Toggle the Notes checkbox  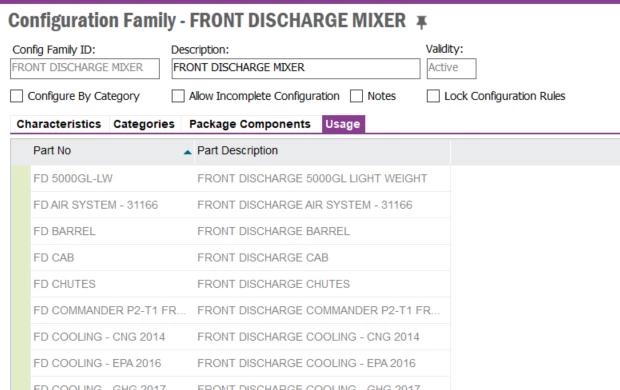[x=356, y=96]
